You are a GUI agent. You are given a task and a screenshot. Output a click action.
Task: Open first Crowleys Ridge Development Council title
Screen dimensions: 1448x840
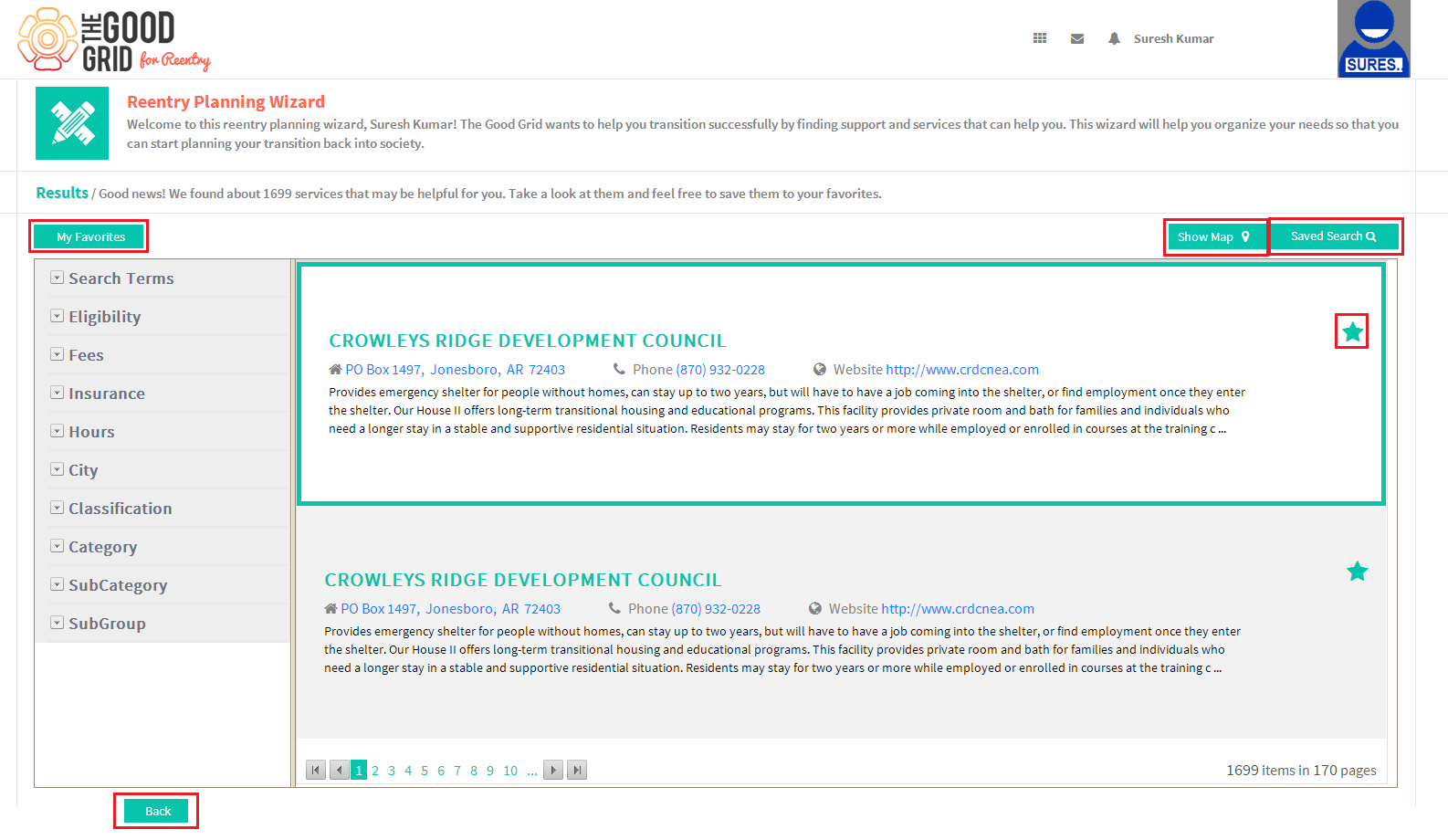pos(528,341)
